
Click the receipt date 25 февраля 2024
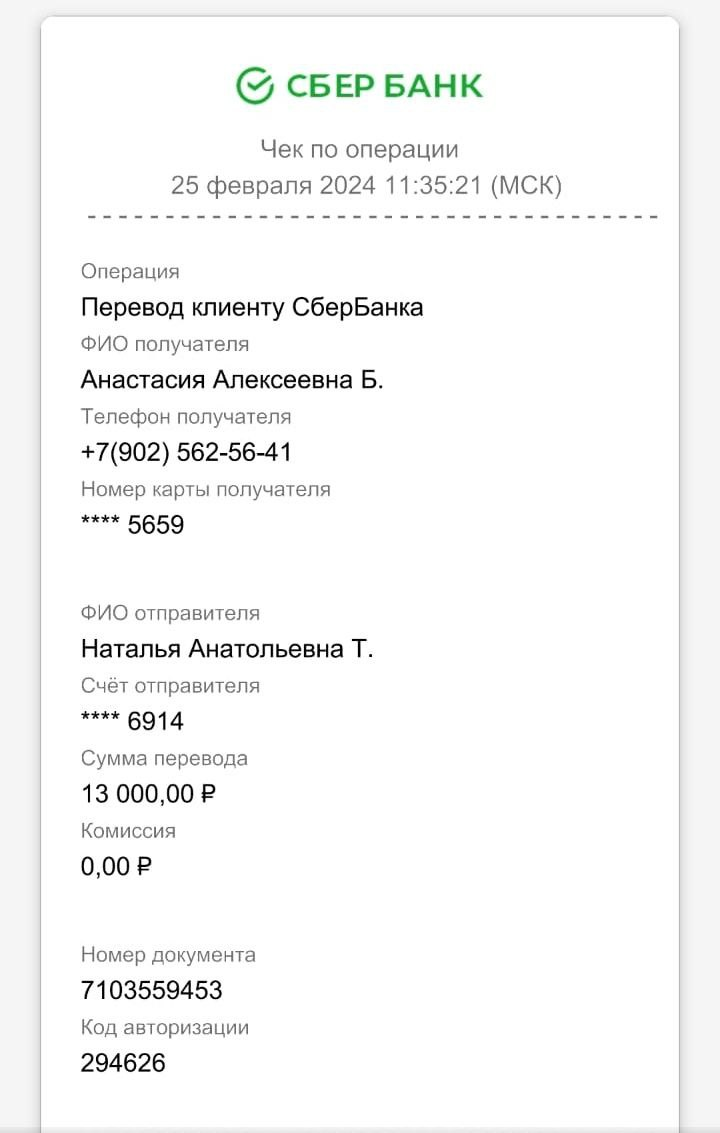(273, 186)
